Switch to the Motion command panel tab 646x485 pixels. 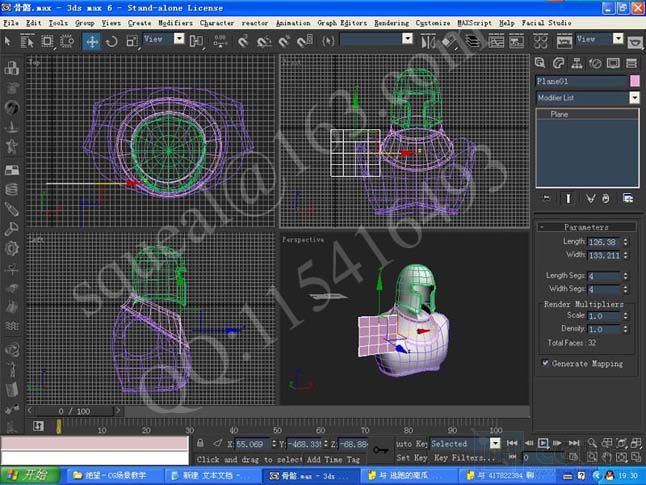[595, 63]
